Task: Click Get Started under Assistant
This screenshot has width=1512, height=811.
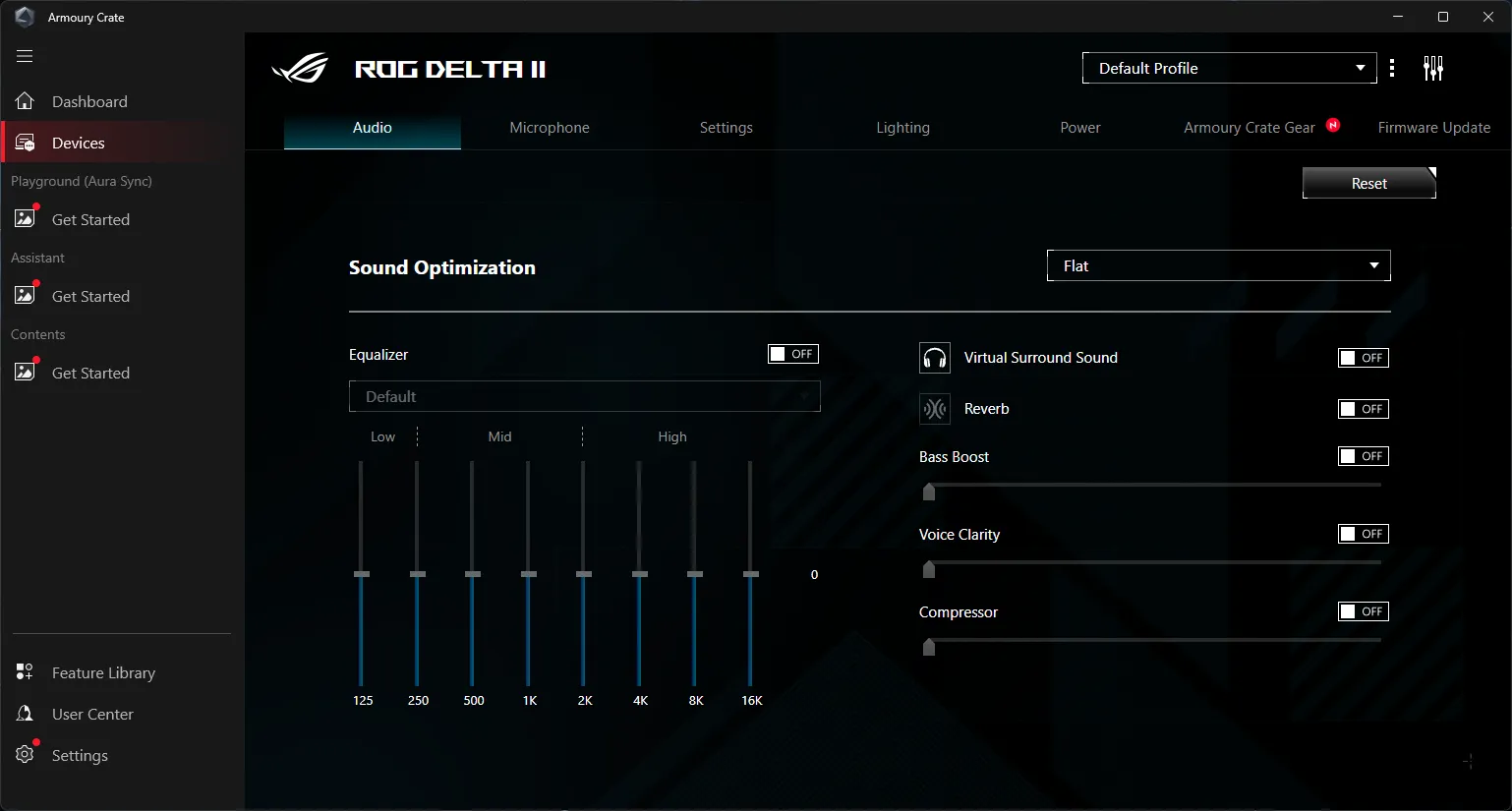Action: [x=122, y=296]
